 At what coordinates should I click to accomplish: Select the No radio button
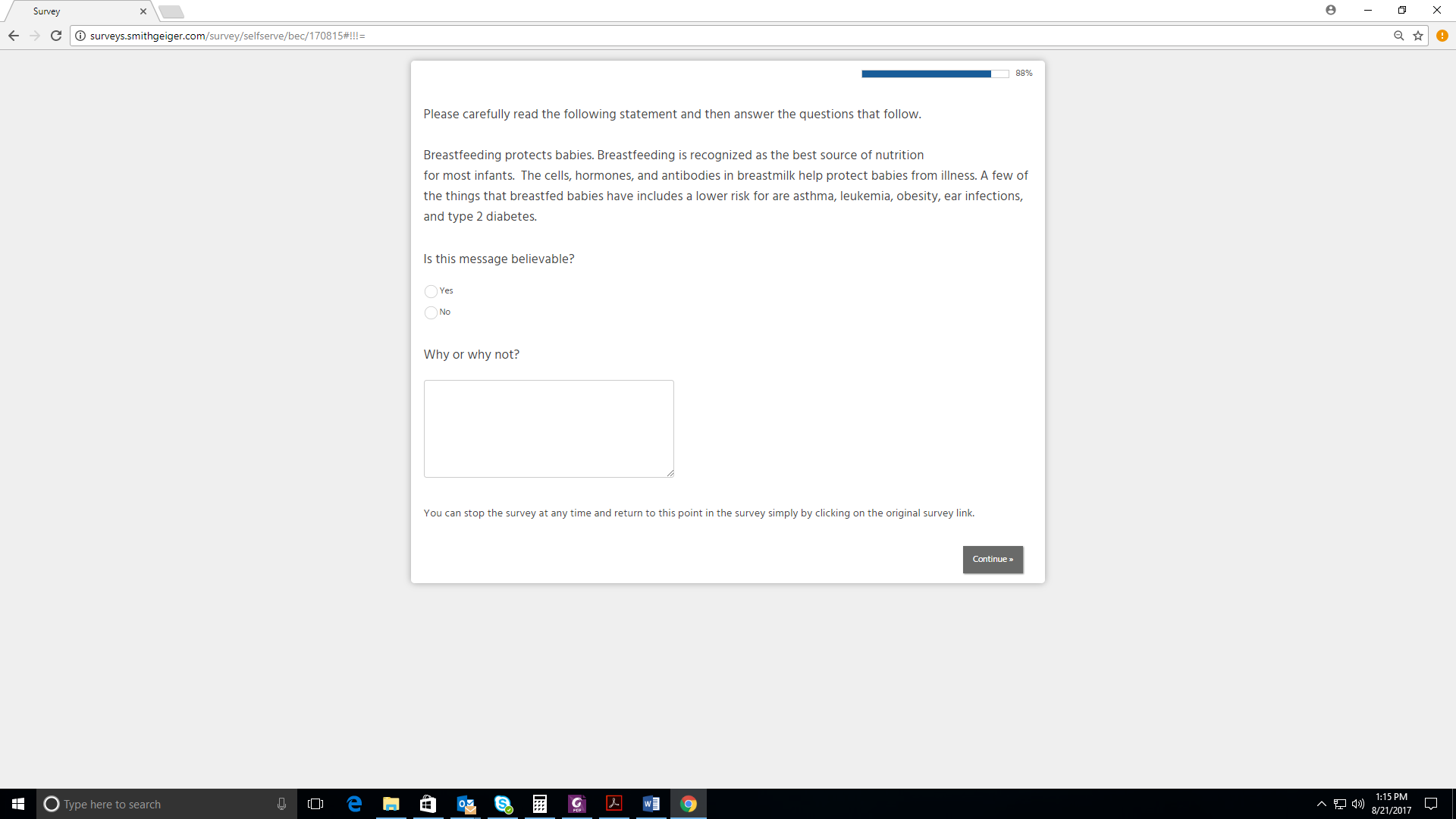431,312
